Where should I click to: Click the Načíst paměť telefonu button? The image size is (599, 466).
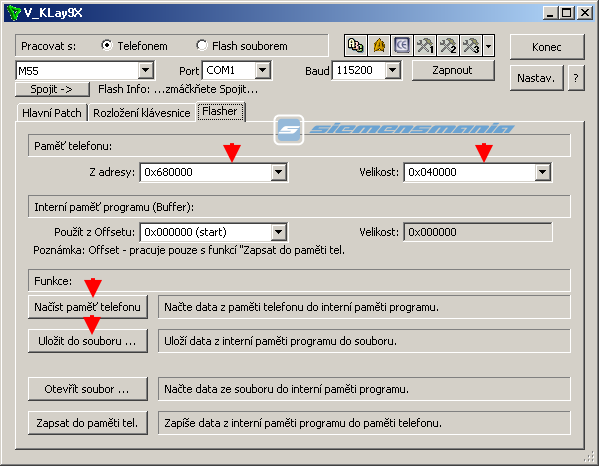(x=87, y=307)
